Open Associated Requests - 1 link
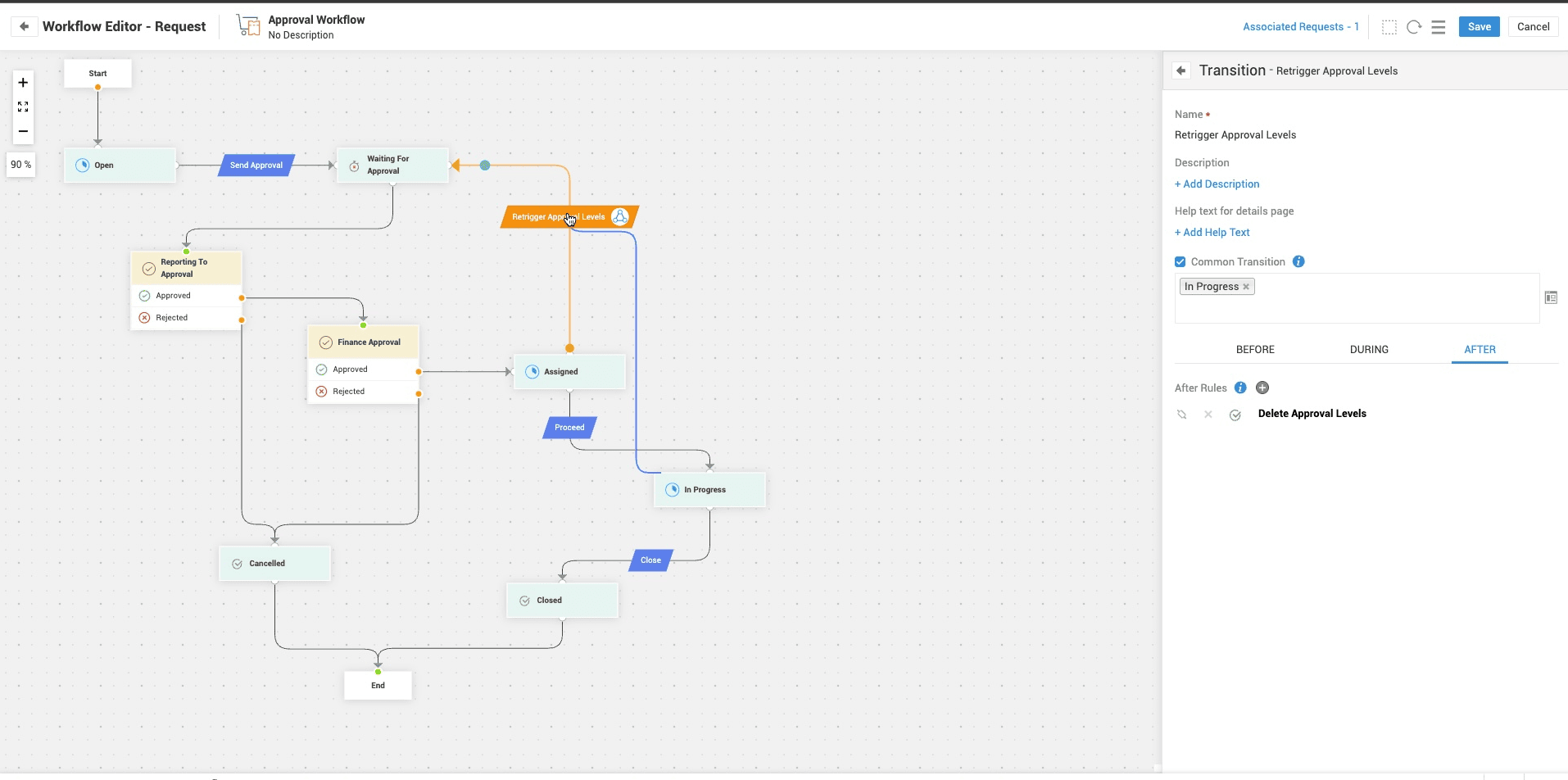 [x=1301, y=27]
